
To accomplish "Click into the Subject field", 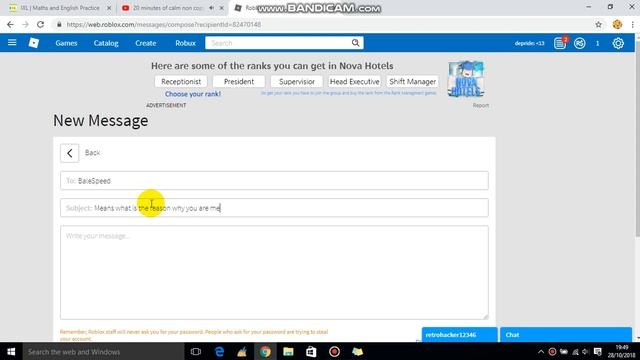I will 274,208.
